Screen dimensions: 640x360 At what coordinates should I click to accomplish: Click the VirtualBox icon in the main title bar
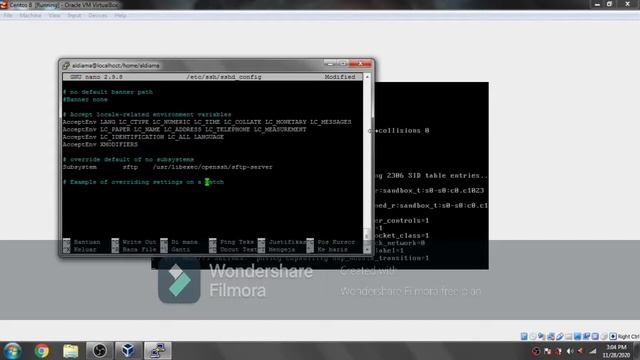(4, 4)
